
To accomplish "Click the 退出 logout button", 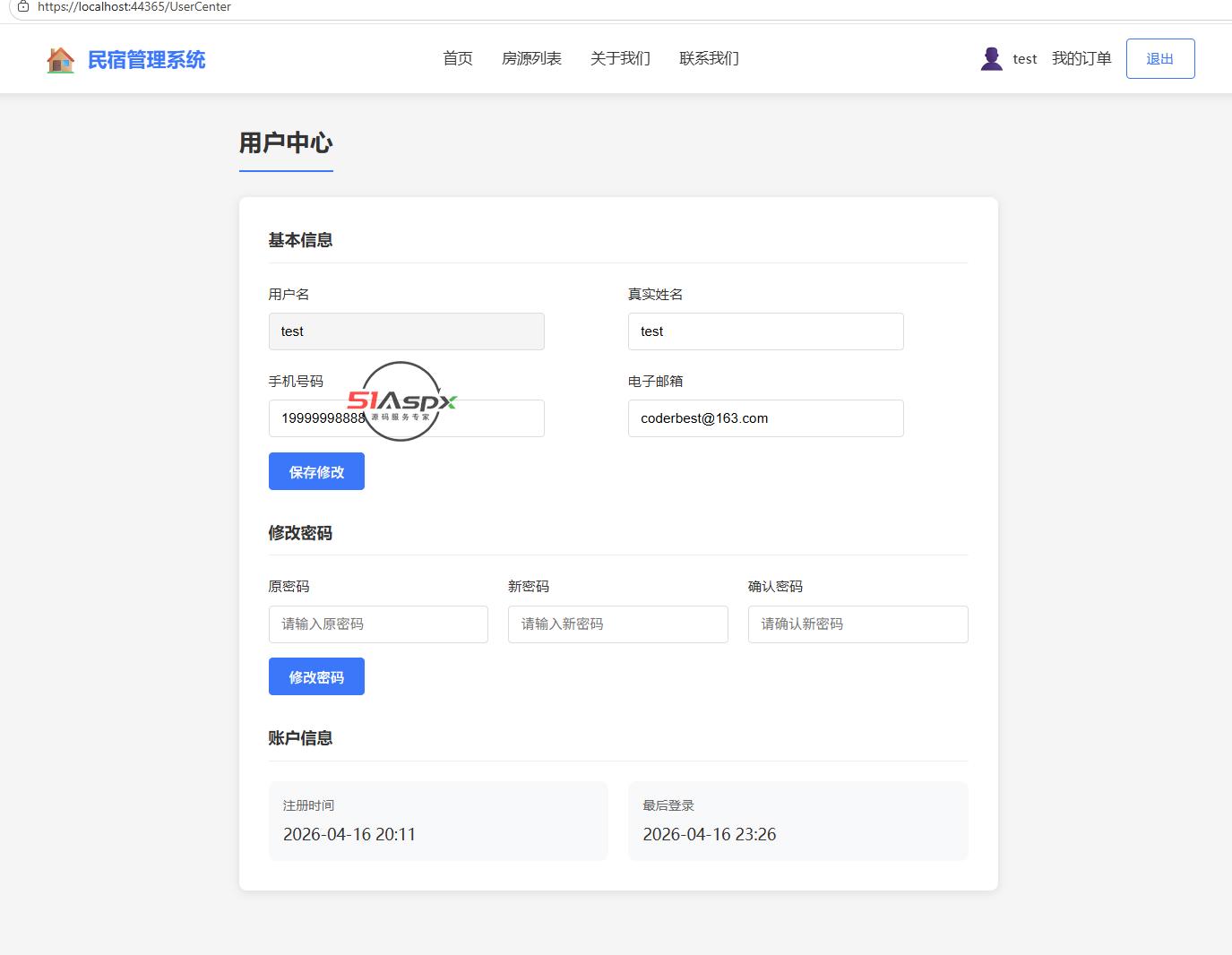I will pyautogui.click(x=1160, y=58).
